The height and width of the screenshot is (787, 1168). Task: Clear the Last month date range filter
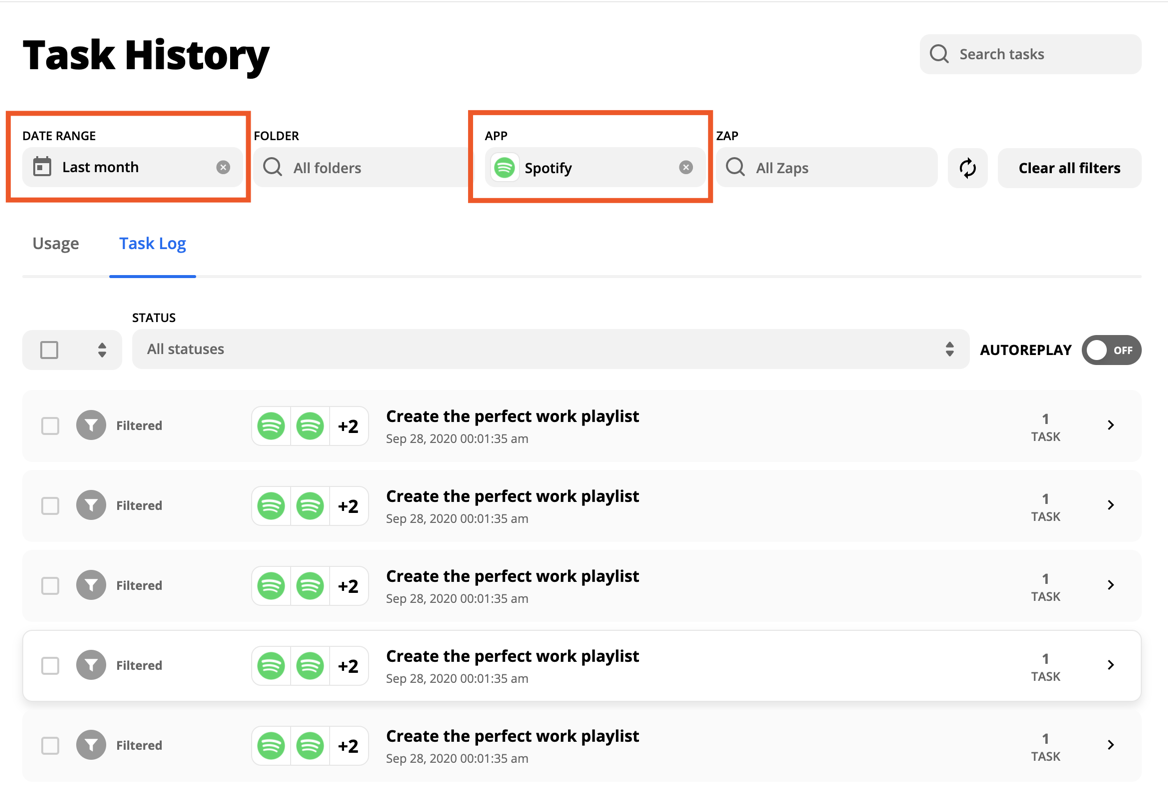point(223,168)
